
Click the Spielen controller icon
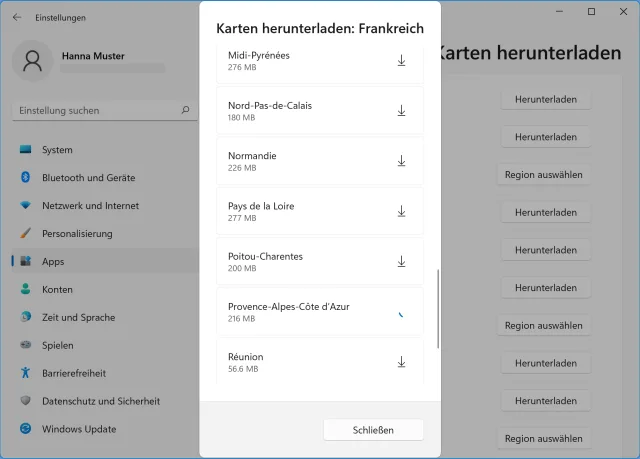[25, 345]
